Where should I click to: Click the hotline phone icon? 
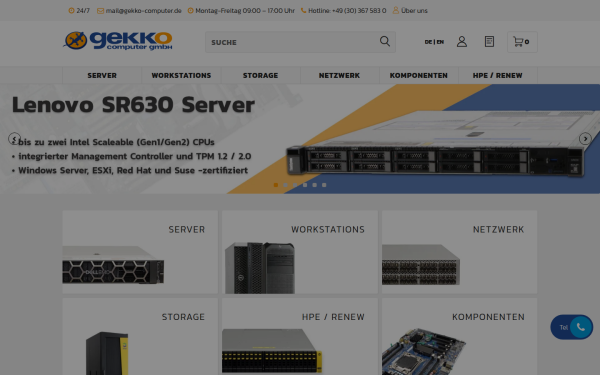pyautogui.click(x=303, y=11)
